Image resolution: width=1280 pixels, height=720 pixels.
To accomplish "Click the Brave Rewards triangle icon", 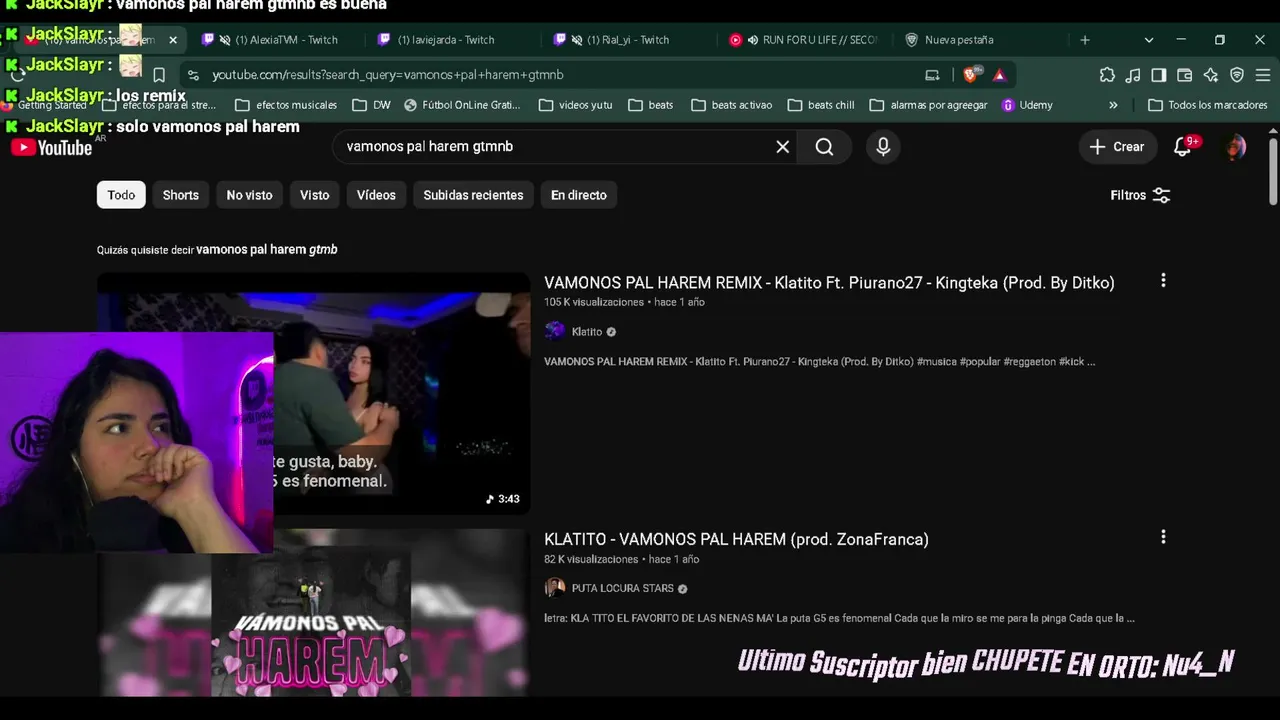I will 999,75.
